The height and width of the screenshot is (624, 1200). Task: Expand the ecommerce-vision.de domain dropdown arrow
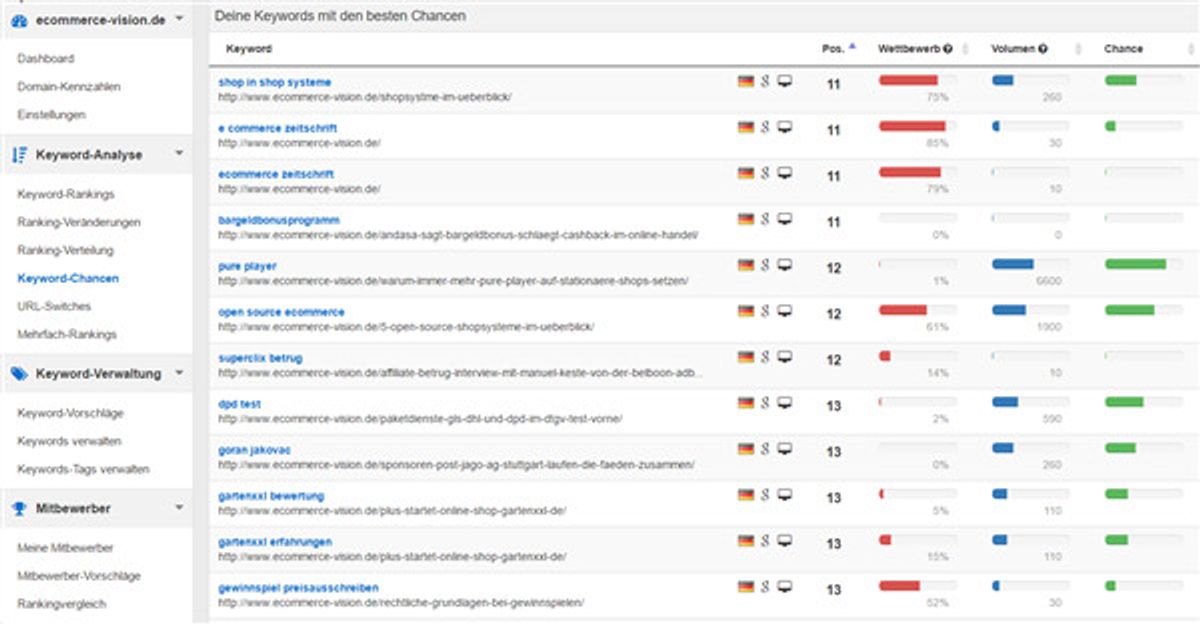click(x=178, y=19)
